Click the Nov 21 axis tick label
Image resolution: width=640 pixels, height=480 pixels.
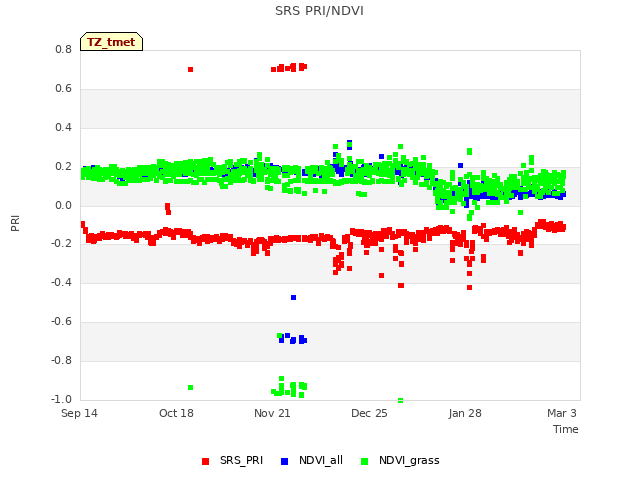272,413
